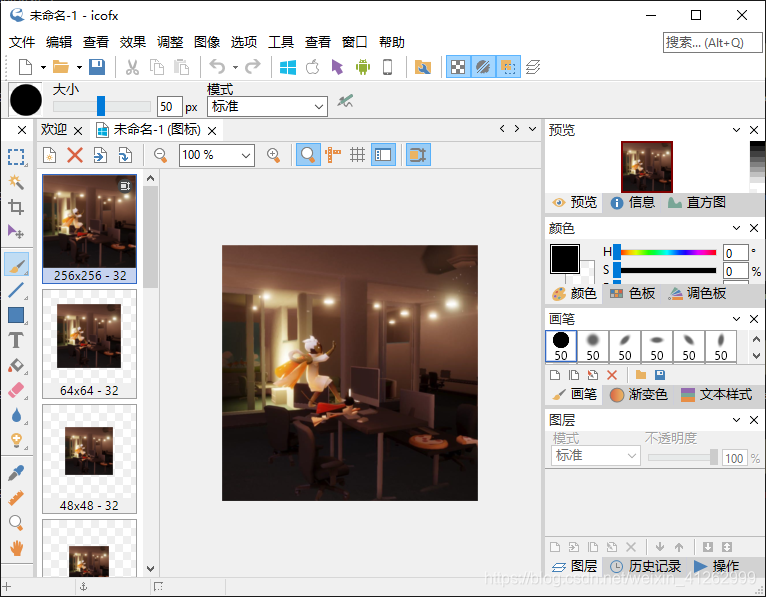Click the search box 搜索... (Alt+Q)
The image size is (766, 597).
click(712, 43)
